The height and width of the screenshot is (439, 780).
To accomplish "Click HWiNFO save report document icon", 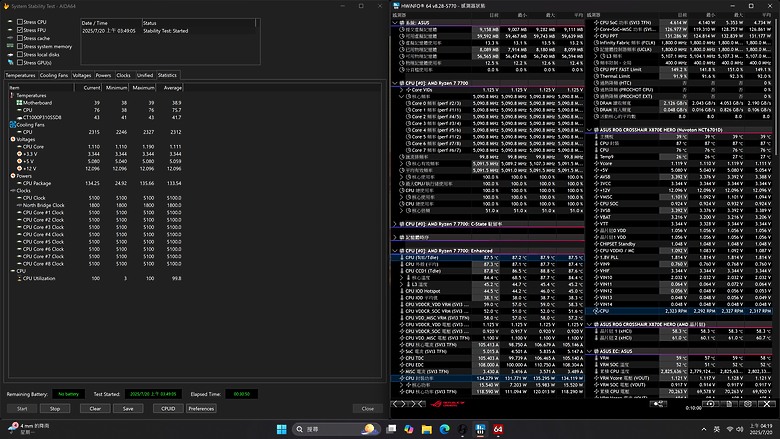I will coord(729,404).
